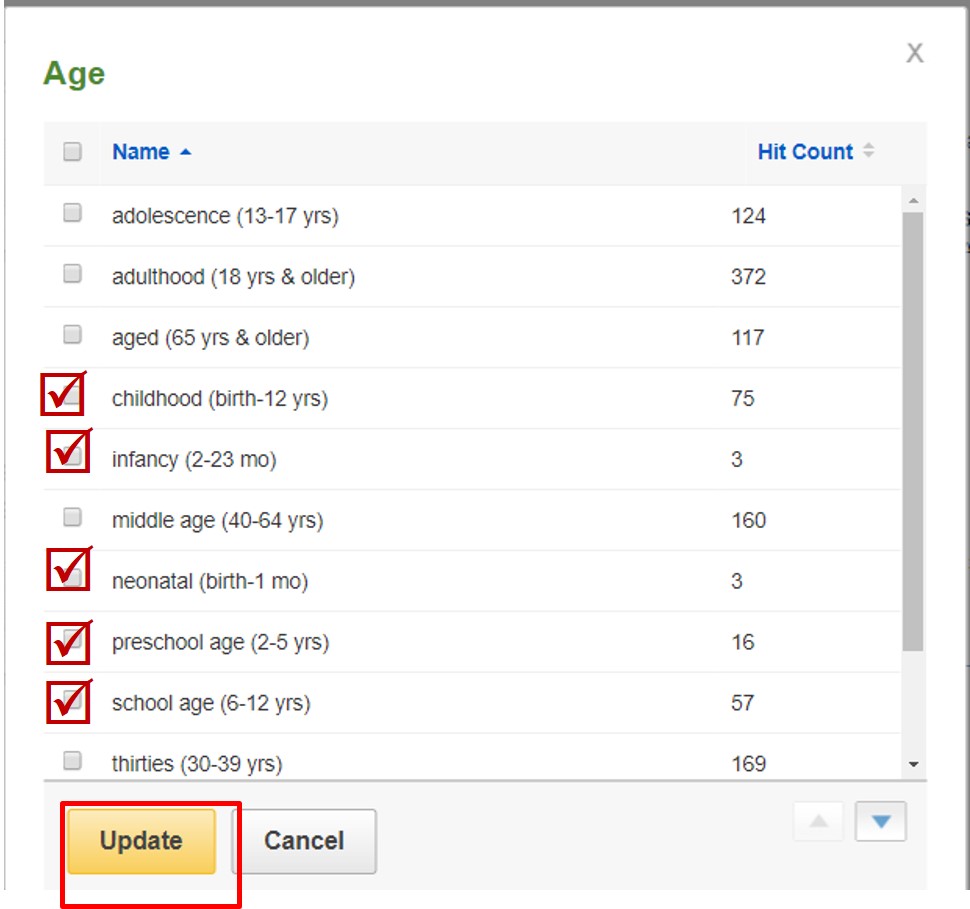
Task: Check the adolescence (13-17 yrs) checkbox
Action: click(72, 212)
